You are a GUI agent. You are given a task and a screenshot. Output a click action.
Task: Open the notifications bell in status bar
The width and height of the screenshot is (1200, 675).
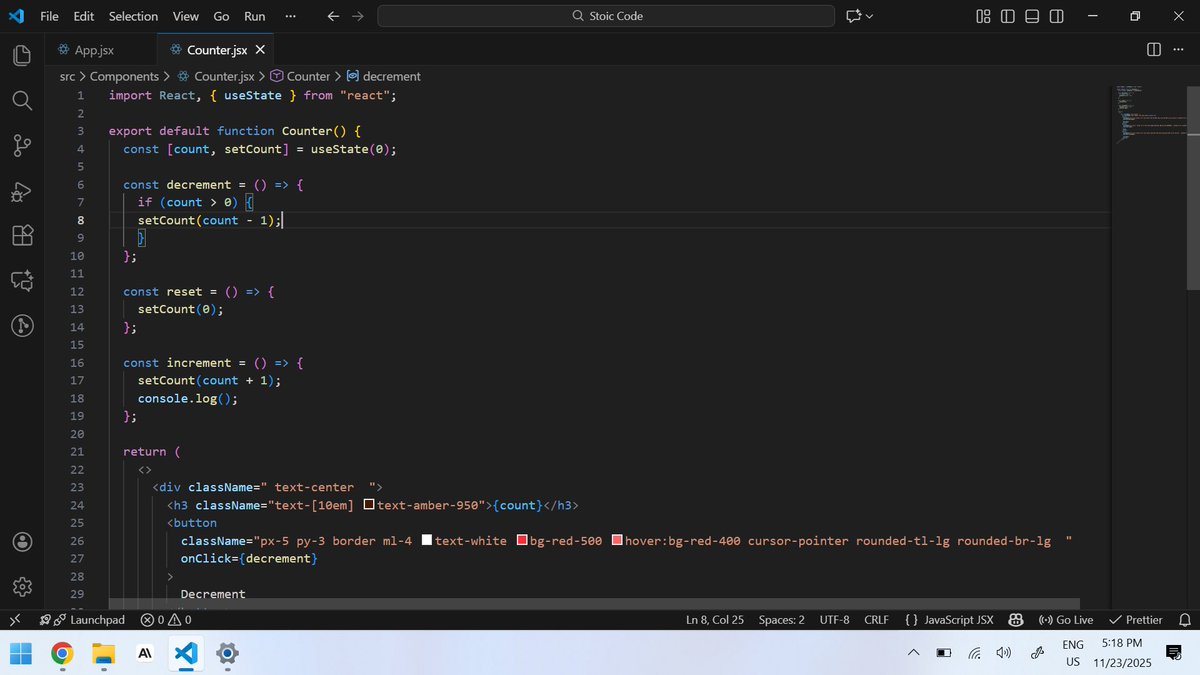(1184, 620)
